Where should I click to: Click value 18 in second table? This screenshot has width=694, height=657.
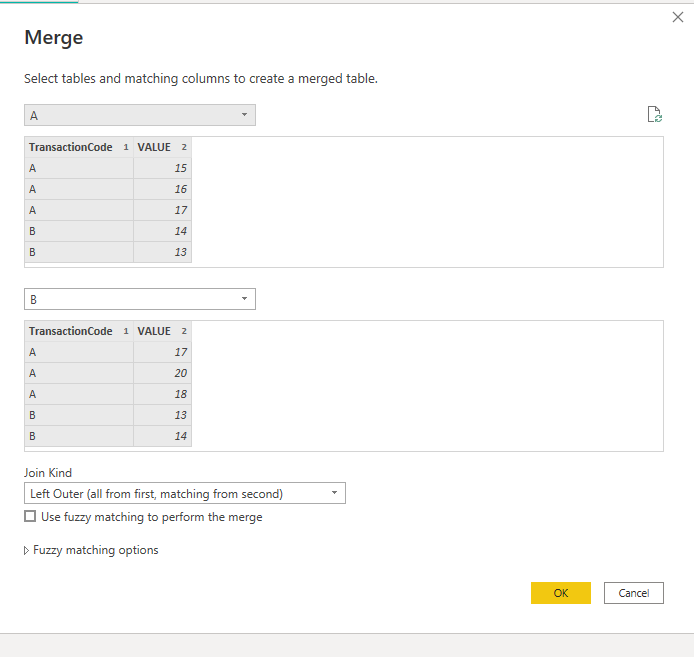[162, 394]
